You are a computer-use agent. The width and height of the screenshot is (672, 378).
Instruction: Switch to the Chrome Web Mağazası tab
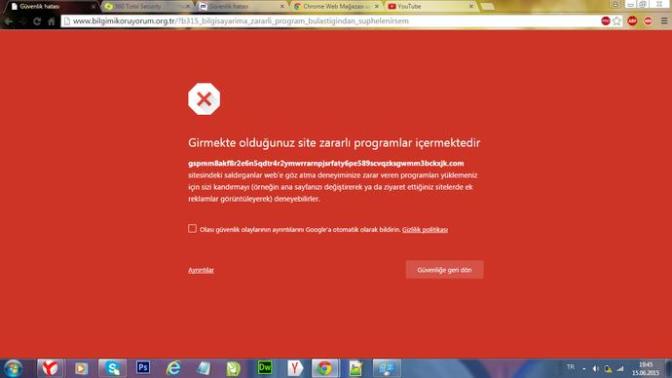click(336, 6)
